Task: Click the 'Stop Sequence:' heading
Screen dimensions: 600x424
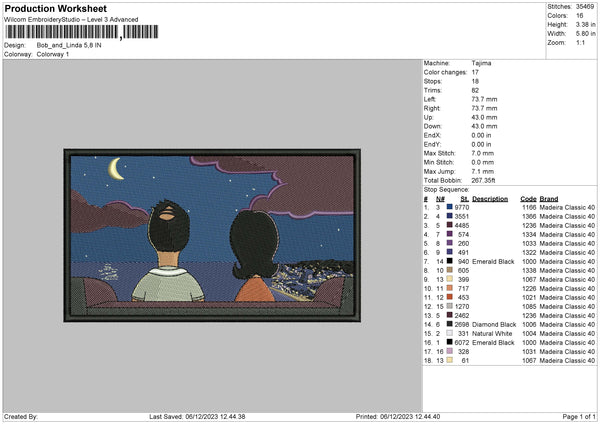Action: (446, 189)
